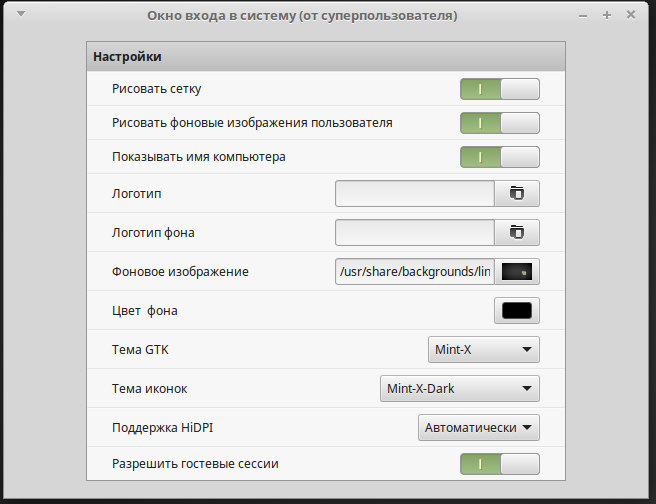
Task: Click the Логотип file browse icon
Action: [517, 193]
